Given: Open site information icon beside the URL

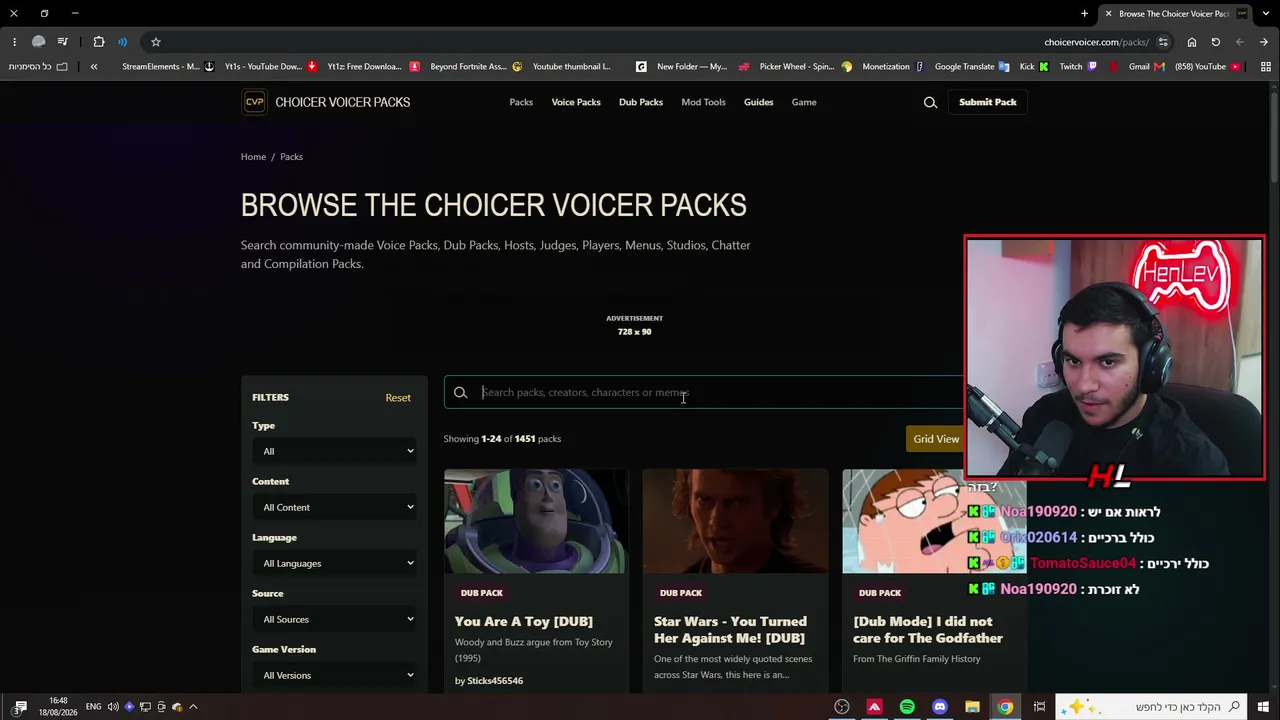Looking at the screenshot, I should [1163, 42].
